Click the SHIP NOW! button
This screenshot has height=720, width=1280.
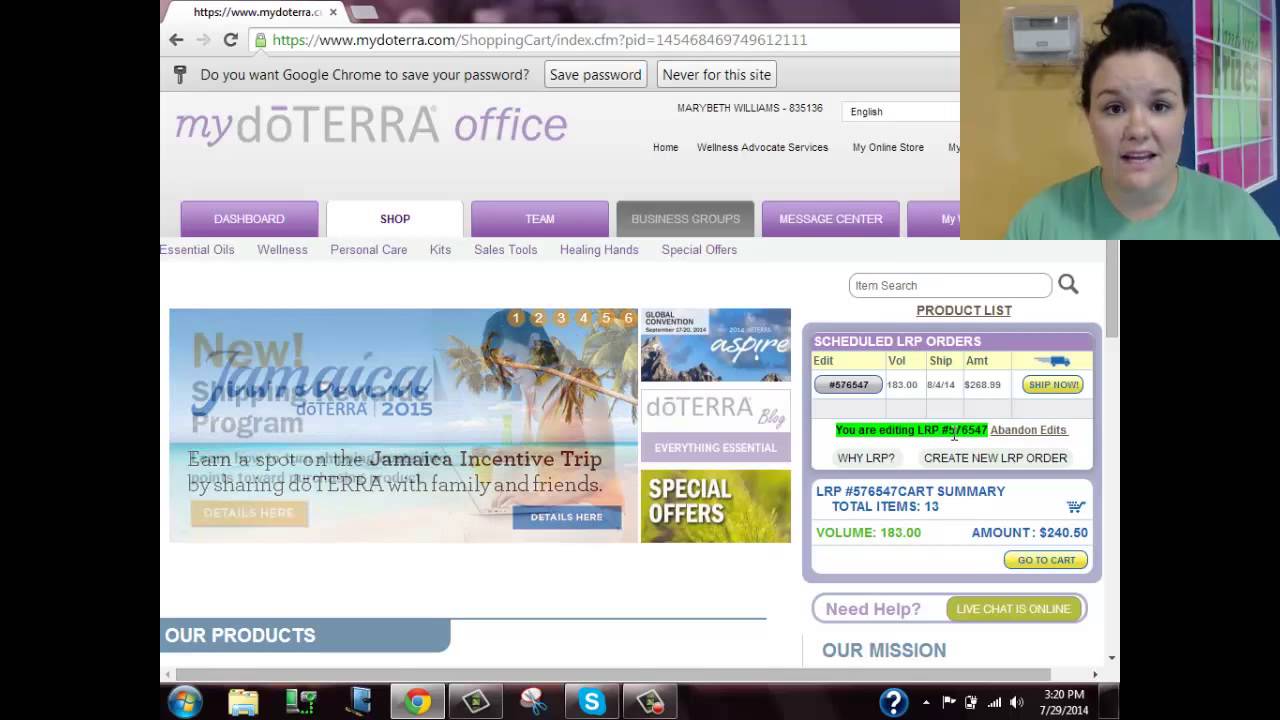pos(1053,385)
